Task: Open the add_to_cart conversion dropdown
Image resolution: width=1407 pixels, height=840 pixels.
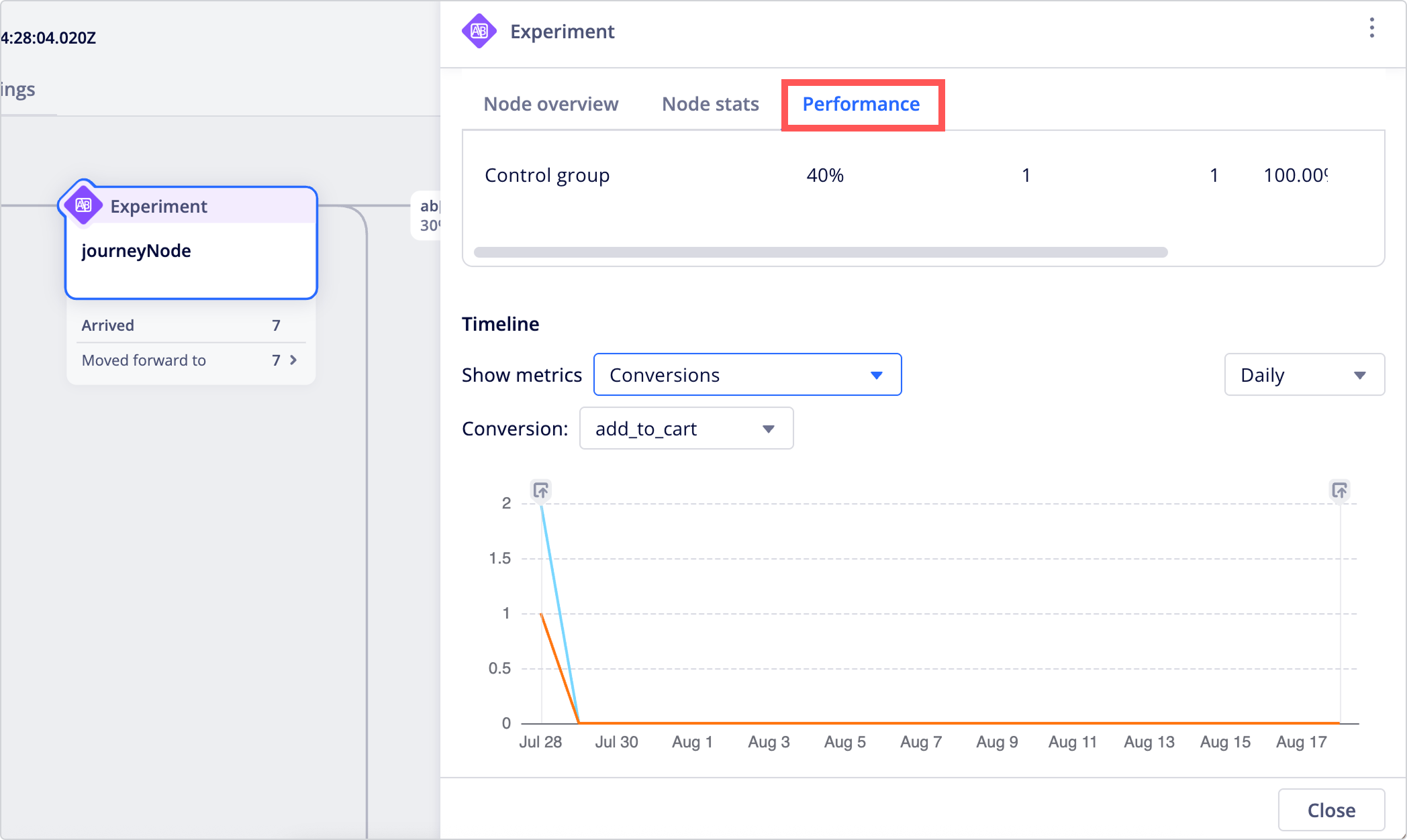Action: (686, 428)
